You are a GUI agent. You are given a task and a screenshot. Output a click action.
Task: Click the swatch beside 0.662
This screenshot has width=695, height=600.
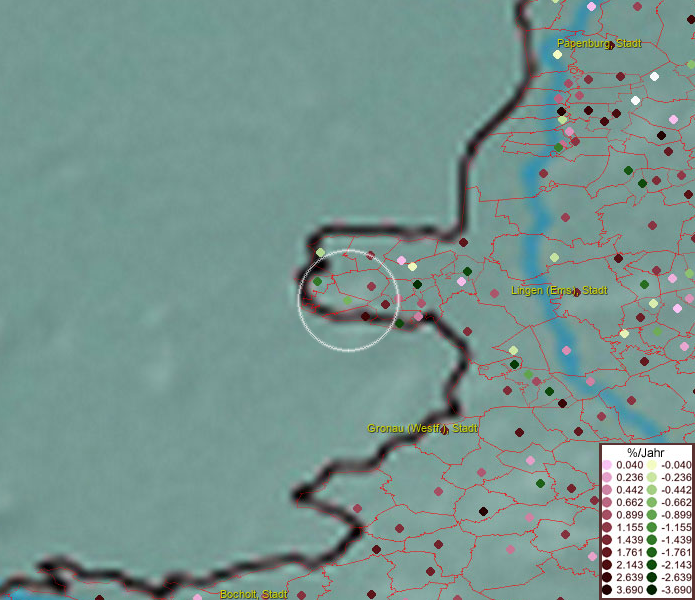(x=607, y=503)
